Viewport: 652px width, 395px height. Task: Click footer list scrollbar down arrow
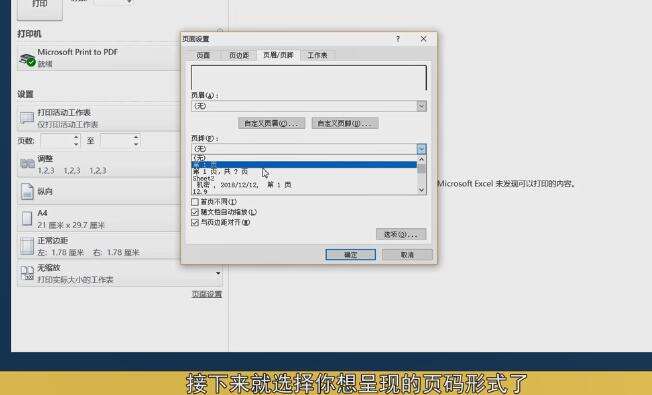click(x=421, y=190)
